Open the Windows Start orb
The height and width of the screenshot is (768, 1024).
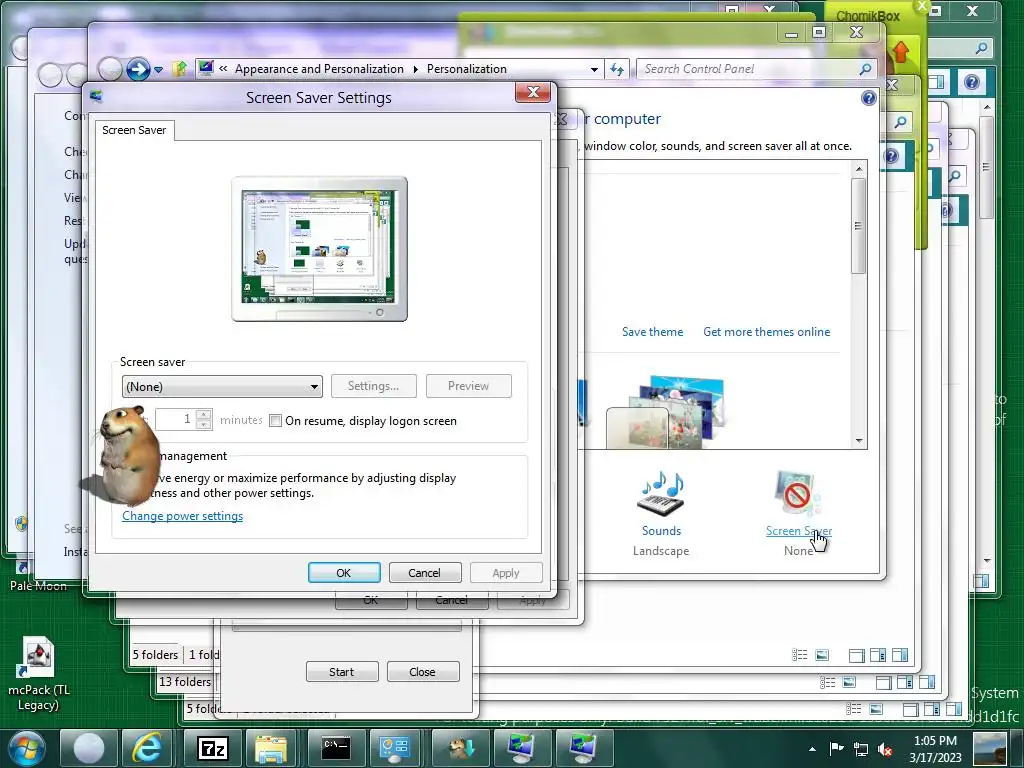[x=27, y=748]
